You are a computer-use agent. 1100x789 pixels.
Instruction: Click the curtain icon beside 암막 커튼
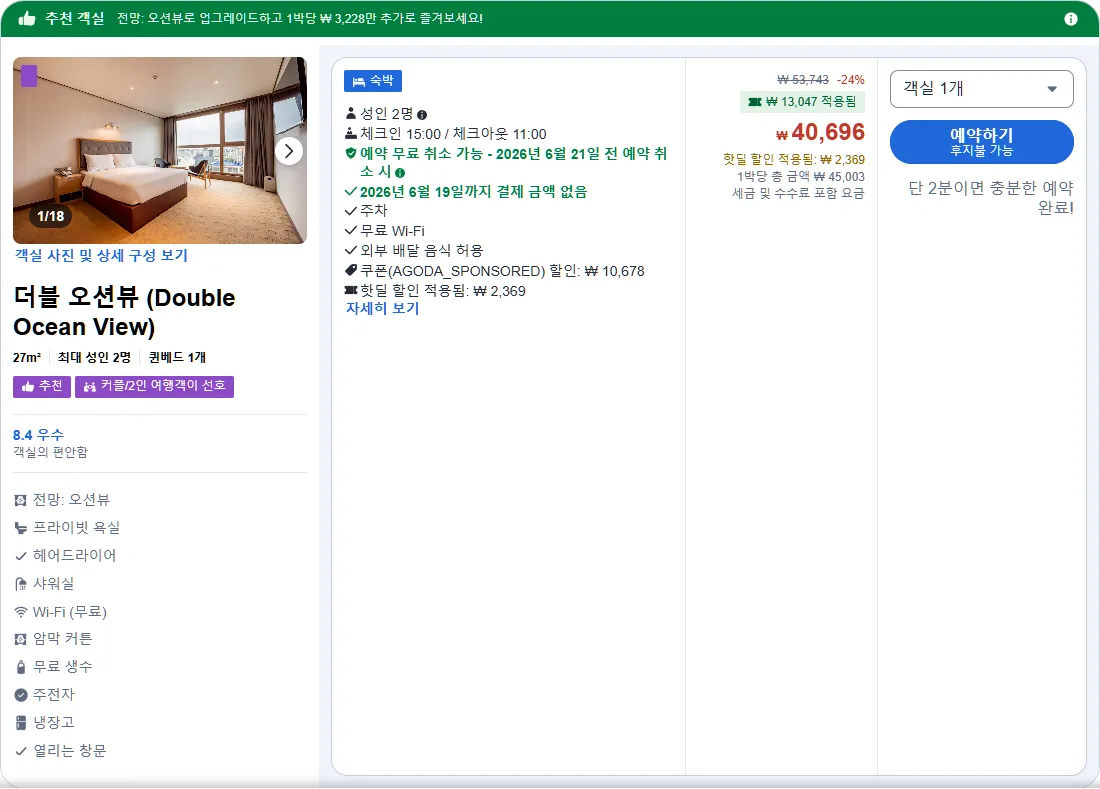pos(20,639)
